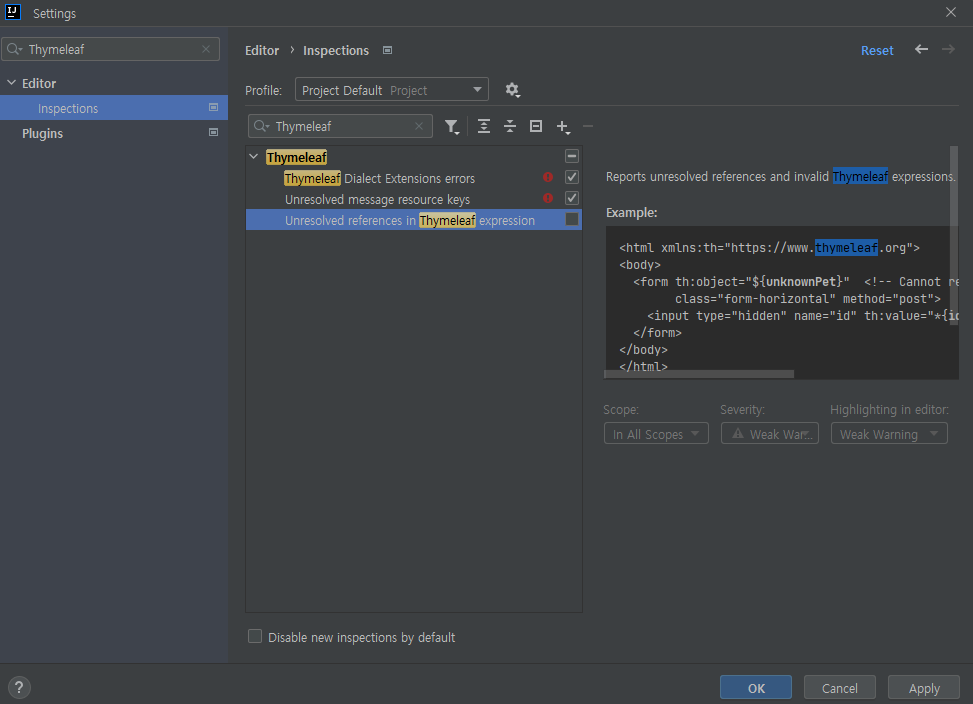Open the In All Scopes dropdown
This screenshot has height=704, width=973.
point(656,434)
